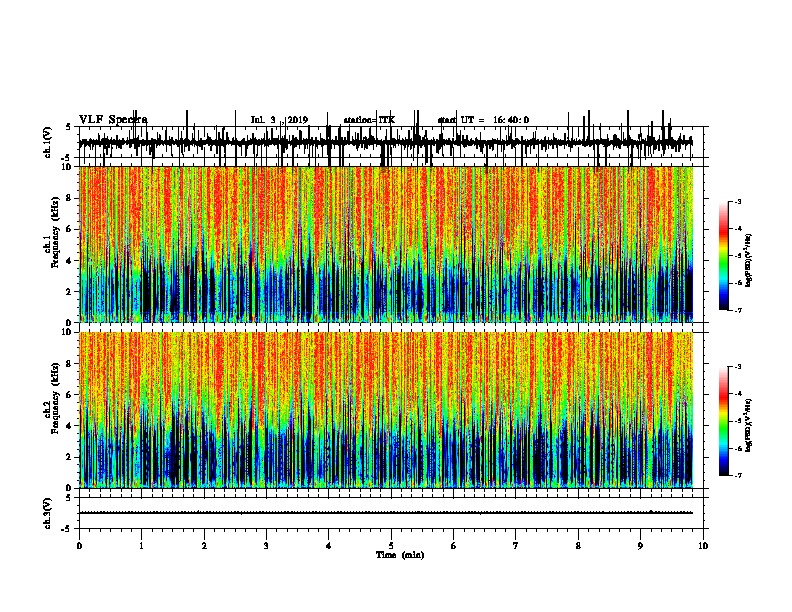This screenshot has width=792, height=612.
Task: Click the time axis tick label '8'
Action: point(578,546)
